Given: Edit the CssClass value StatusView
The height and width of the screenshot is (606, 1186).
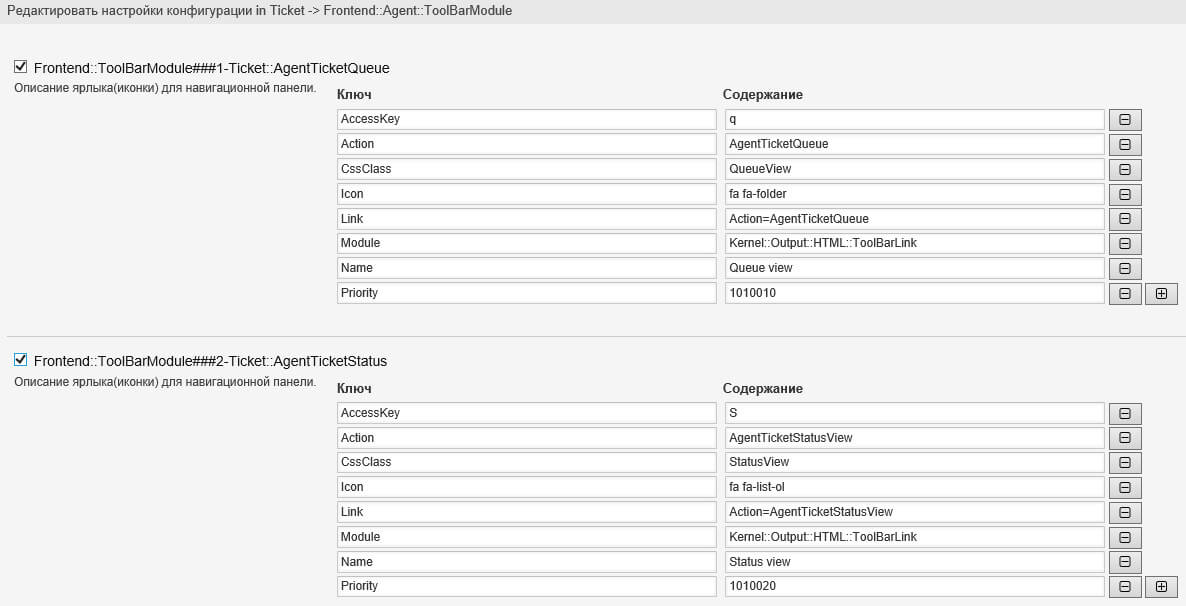Looking at the screenshot, I should coord(914,462).
